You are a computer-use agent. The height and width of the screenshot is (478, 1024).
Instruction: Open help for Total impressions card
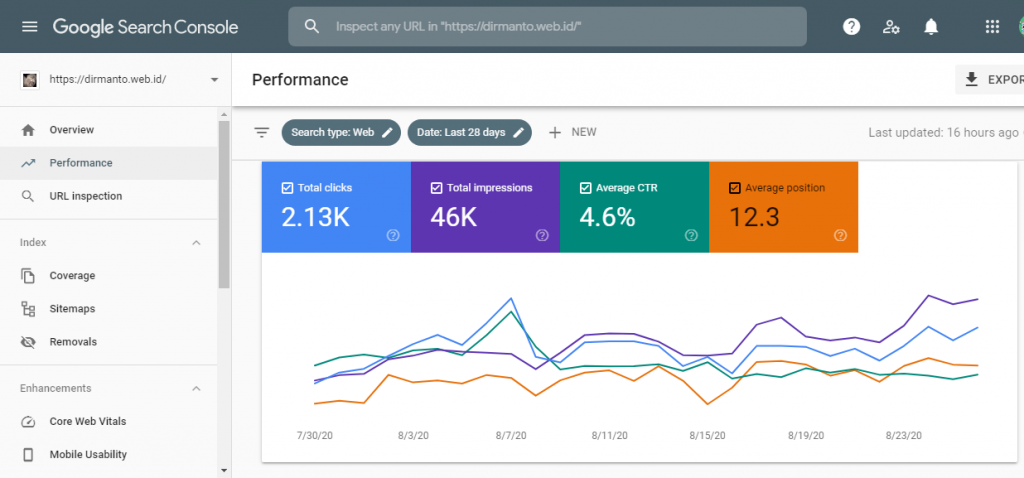tap(542, 235)
